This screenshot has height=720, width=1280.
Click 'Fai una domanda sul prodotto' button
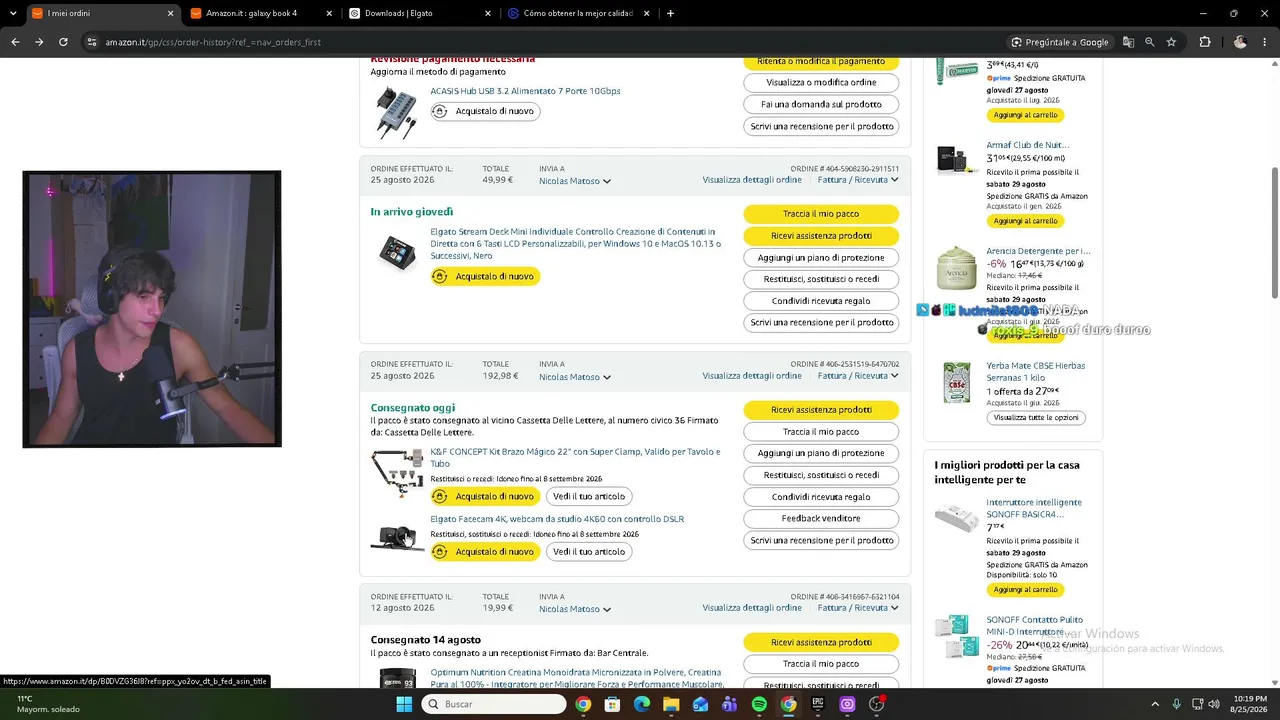click(x=821, y=104)
